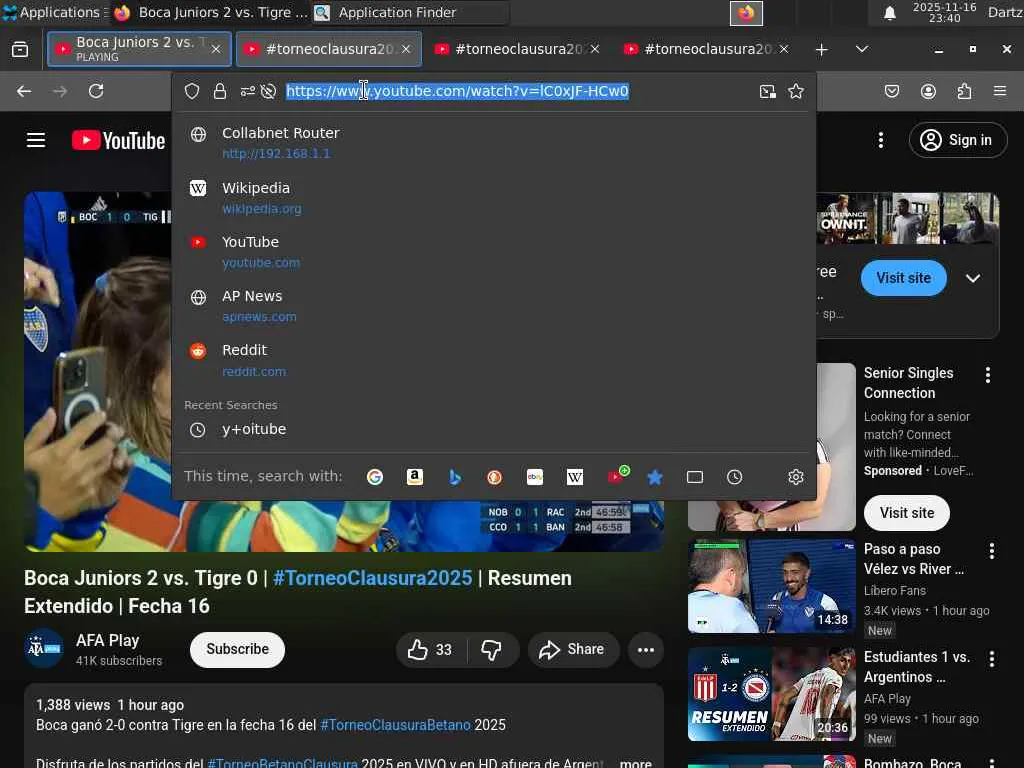Click the #TorneoClausura2025 hashtag in title

(372, 578)
